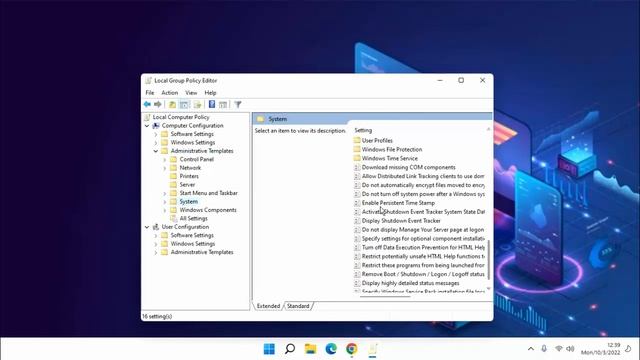The width and height of the screenshot is (640, 360).
Task: Select the Windows Time Service folder entry
Action: (x=390, y=158)
